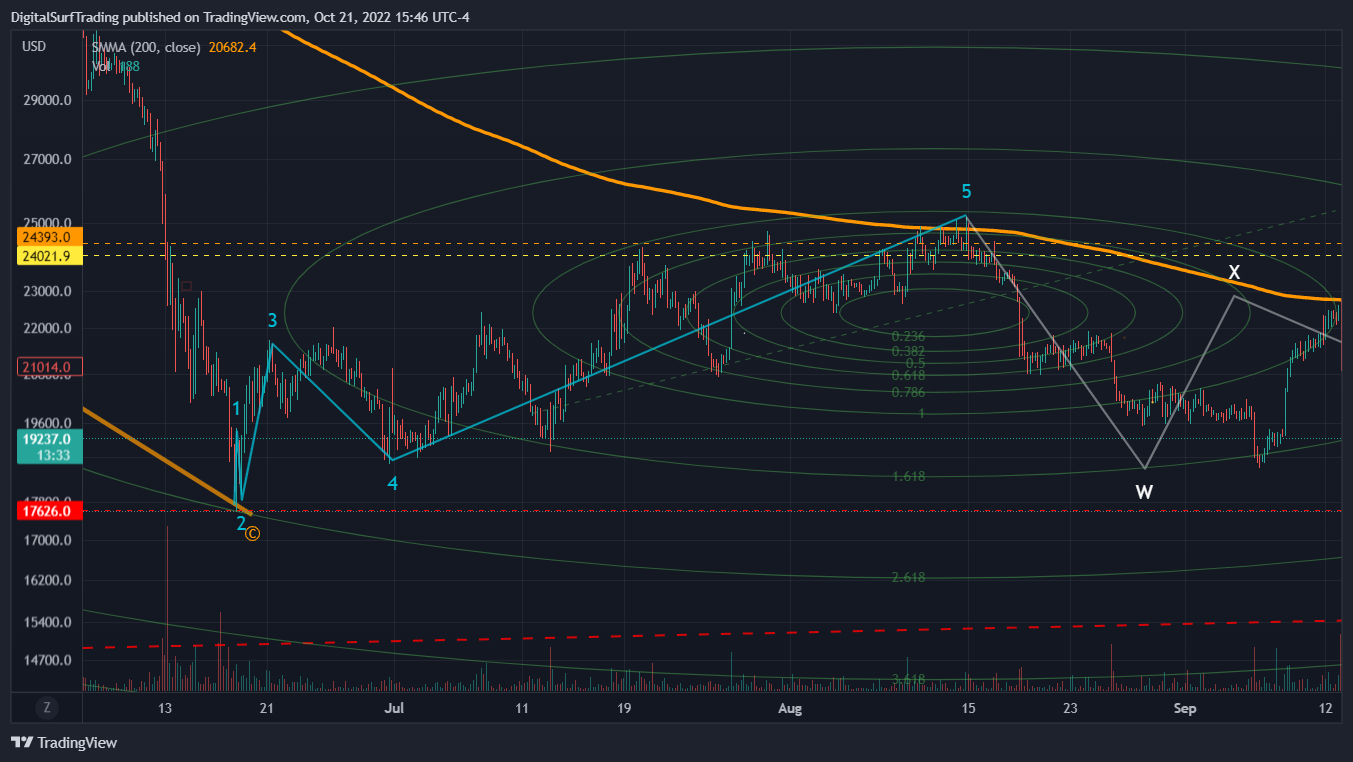This screenshot has height=762, width=1353.
Task: Click the 21 date on time axis
Action: click(266, 708)
